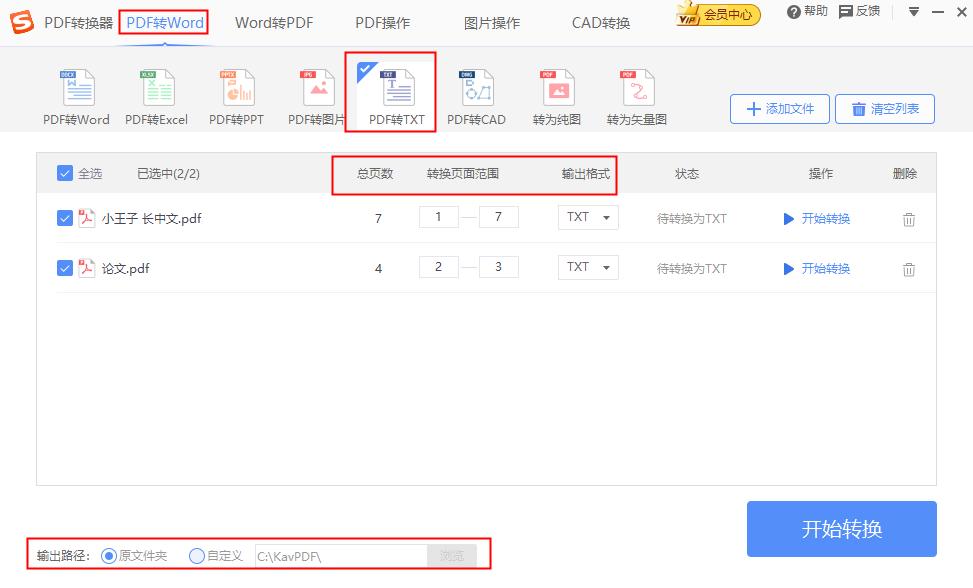Switch to the 图片操作 tab
The image size is (973, 588).
point(491,23)
